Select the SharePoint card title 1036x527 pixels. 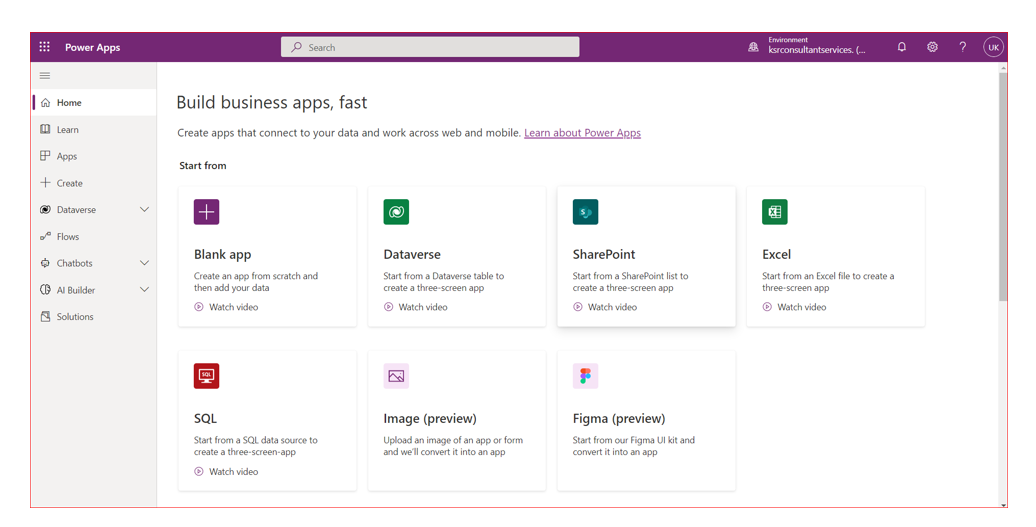tap(604, 254)
